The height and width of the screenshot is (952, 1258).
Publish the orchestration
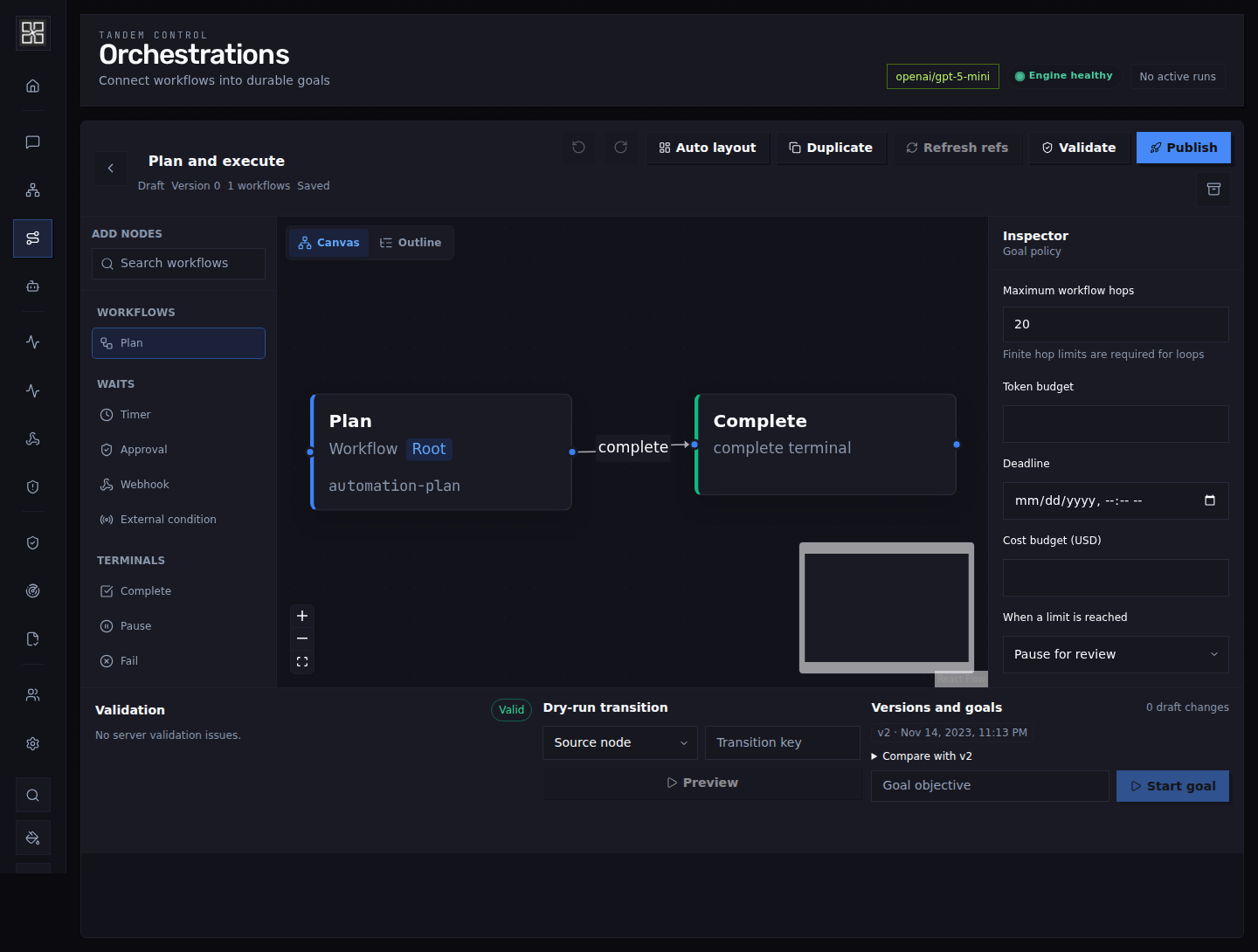1184,148
